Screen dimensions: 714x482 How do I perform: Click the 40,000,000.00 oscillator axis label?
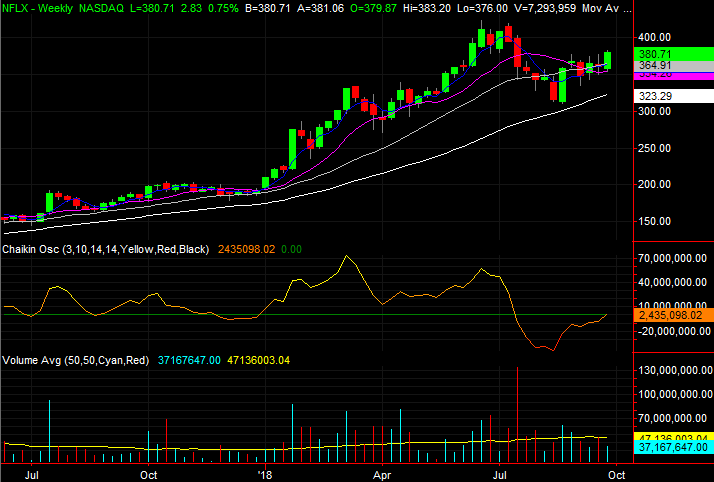[x=673, y=283]
